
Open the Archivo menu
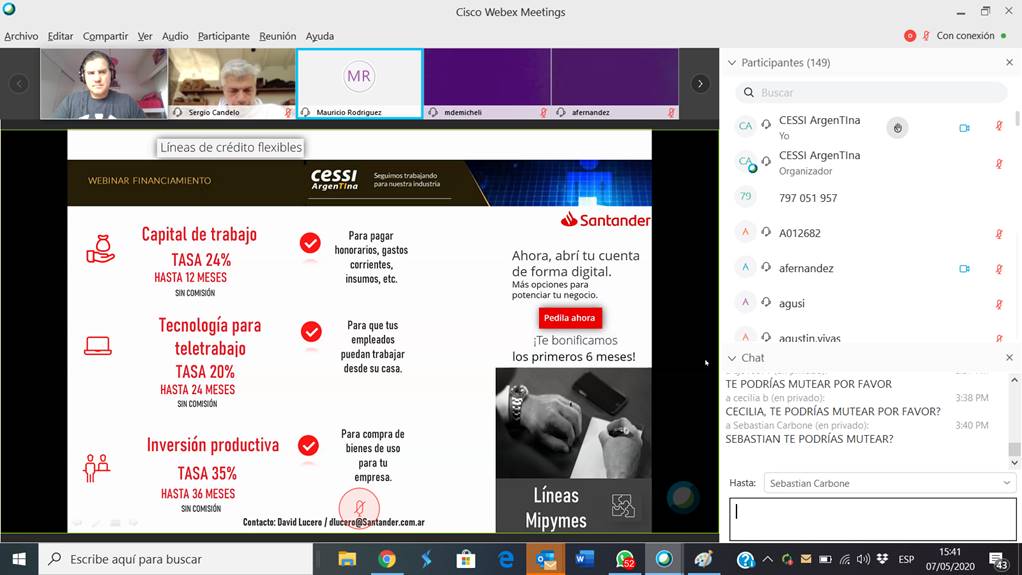pyautogui.click(x=22, y=36)
